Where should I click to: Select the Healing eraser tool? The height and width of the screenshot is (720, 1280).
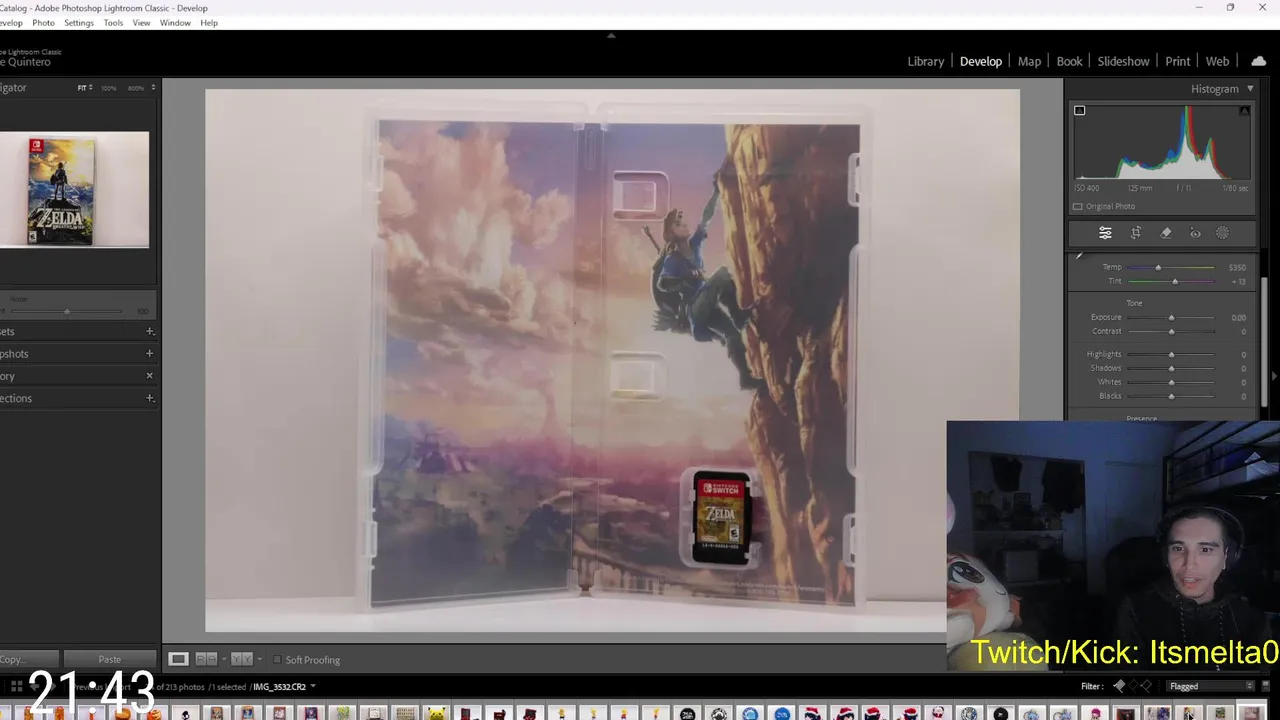(1166, 233)
